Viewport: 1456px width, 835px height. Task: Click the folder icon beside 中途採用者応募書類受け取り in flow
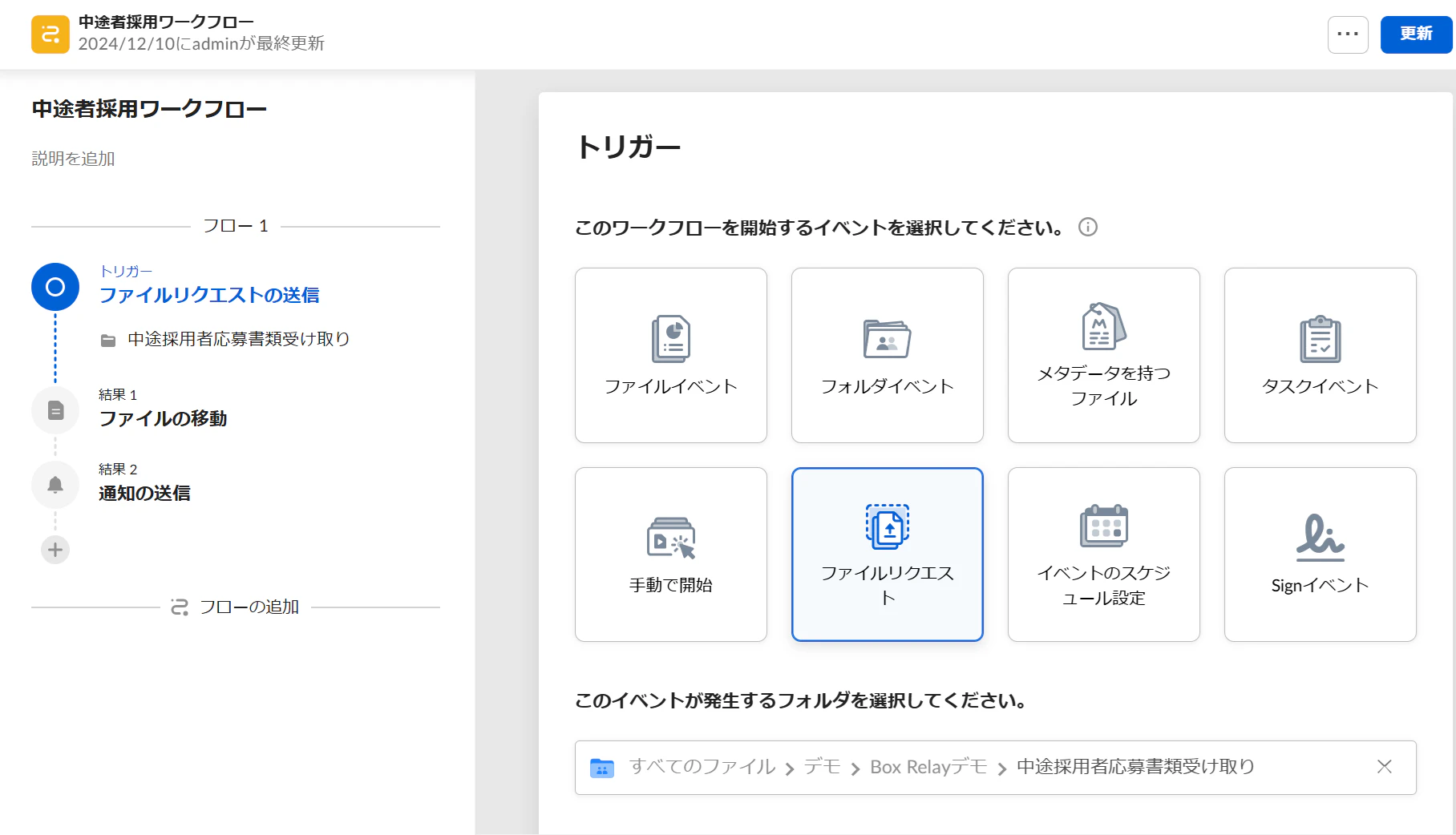click(108, 341)
